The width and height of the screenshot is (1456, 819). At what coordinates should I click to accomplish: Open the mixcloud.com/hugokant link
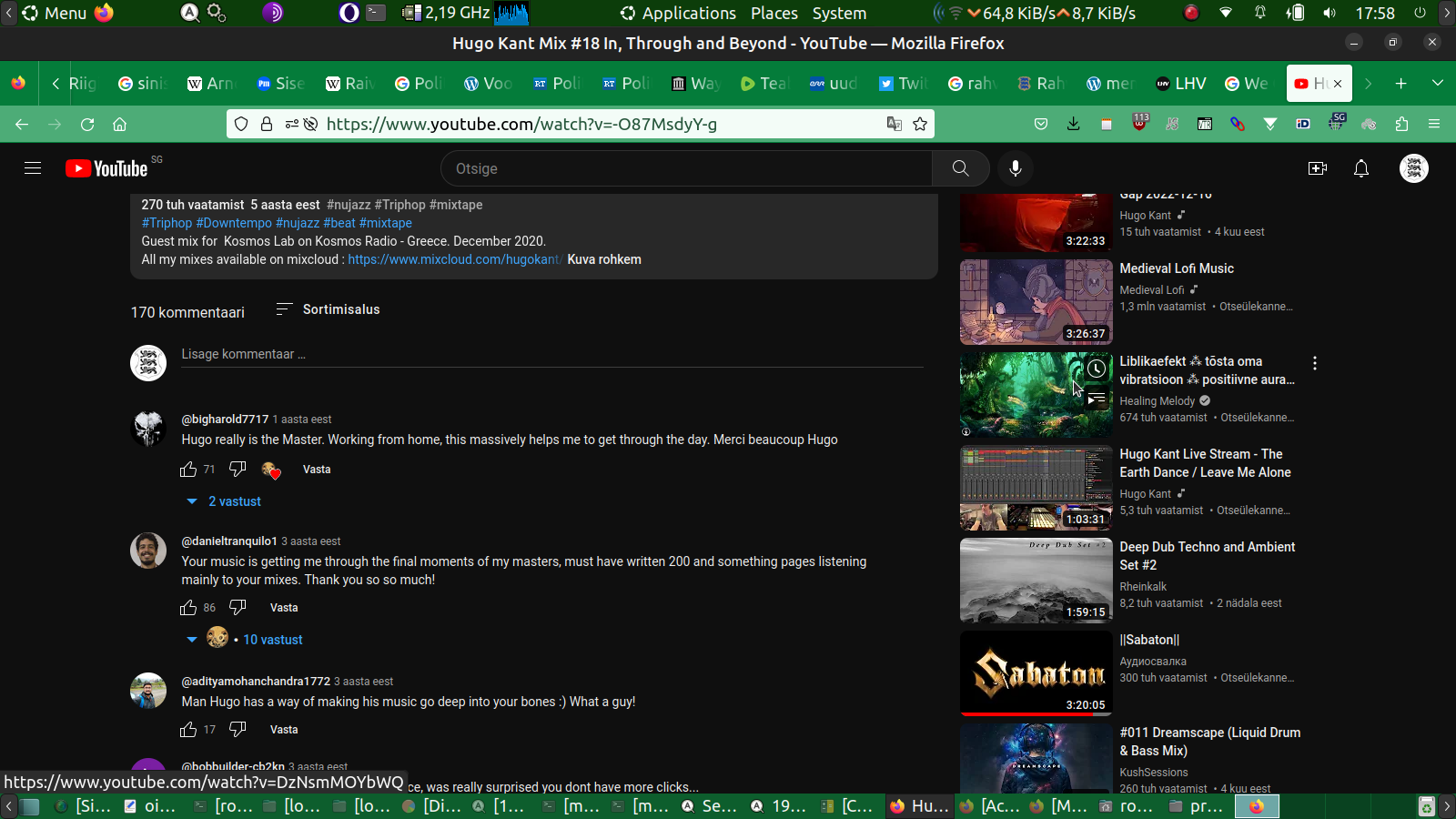[x=453, y=259]
